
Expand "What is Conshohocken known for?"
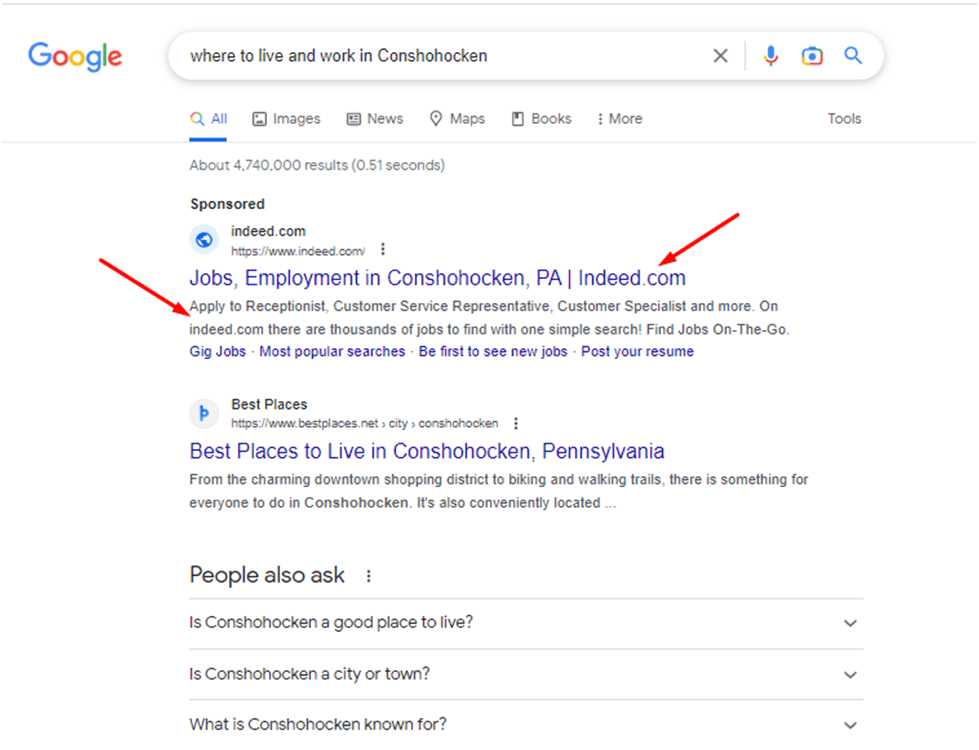coord(526,724)
